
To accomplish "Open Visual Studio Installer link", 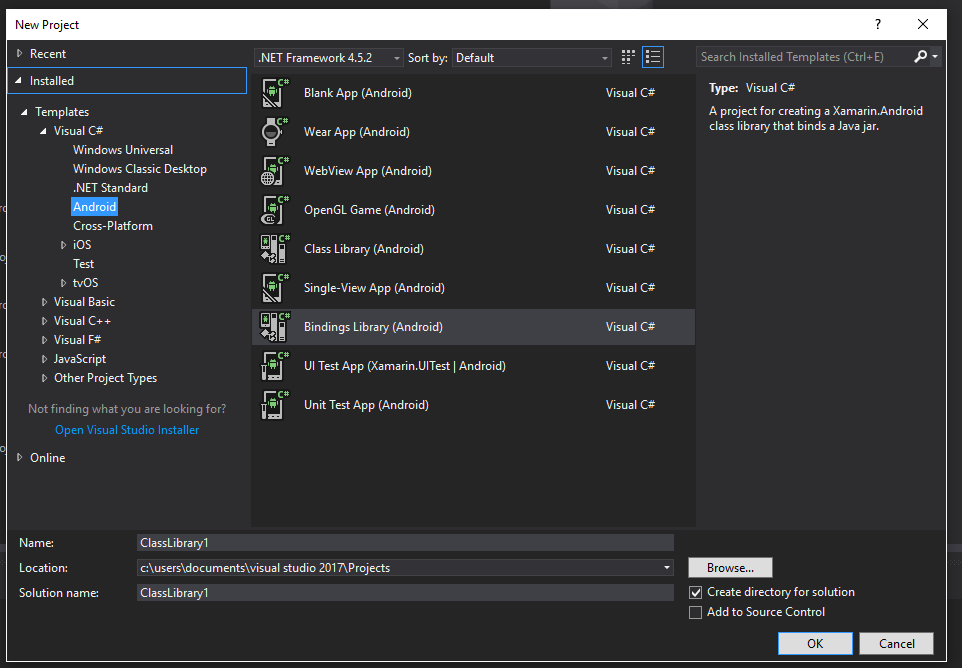I will (127, 430).
